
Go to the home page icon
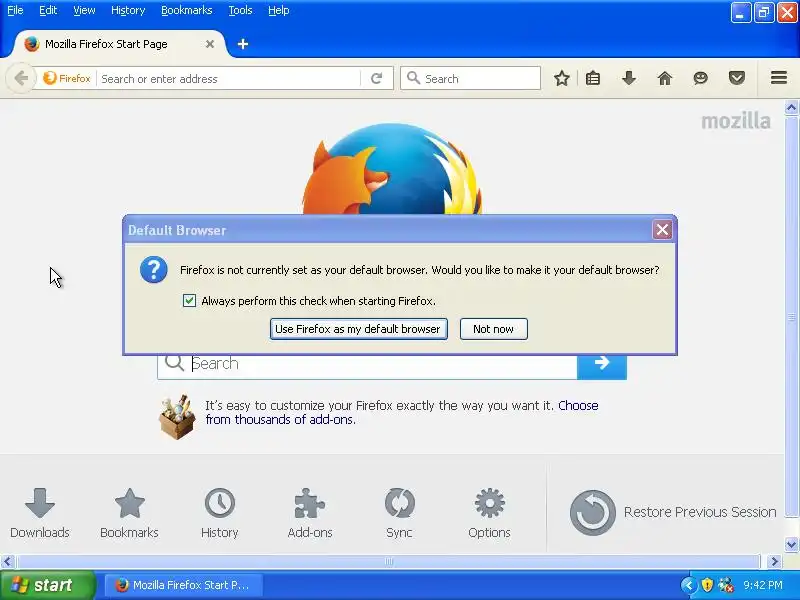[665, 78]
